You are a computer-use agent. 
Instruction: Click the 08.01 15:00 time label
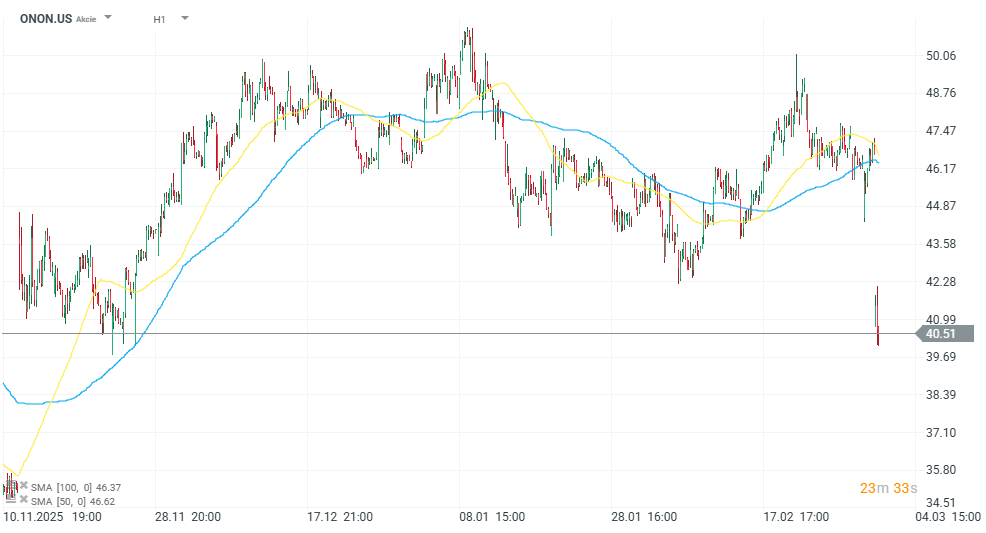tap(492, 517)
